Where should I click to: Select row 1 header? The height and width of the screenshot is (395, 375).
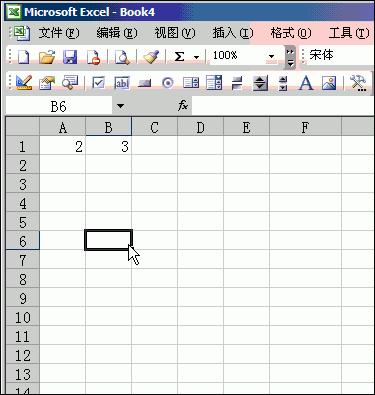pos(23,146)
